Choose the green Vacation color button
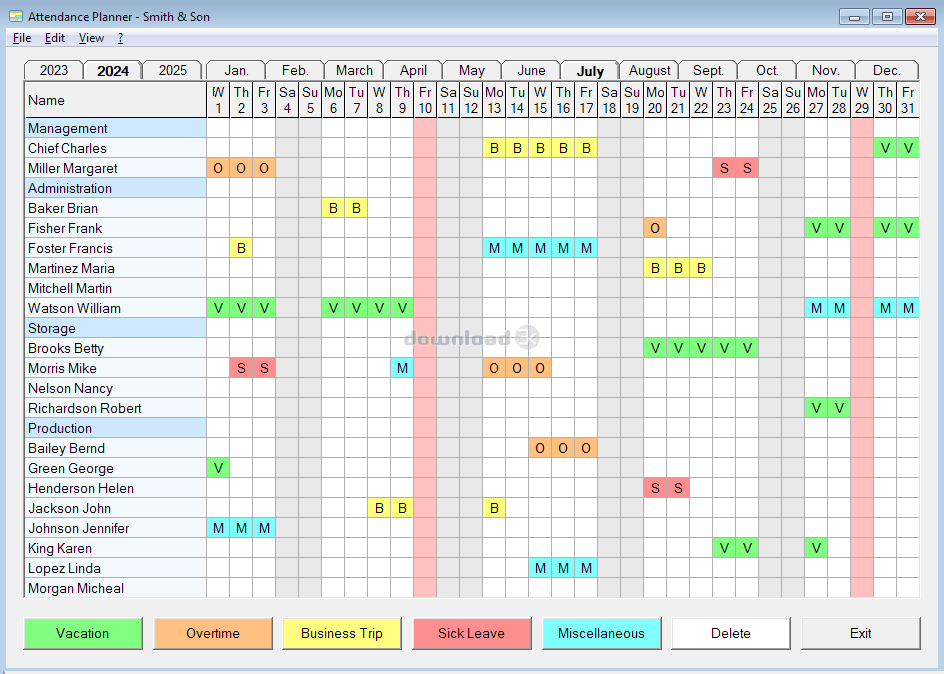This screenshot has height=674, width=944. tap(83, 633)
